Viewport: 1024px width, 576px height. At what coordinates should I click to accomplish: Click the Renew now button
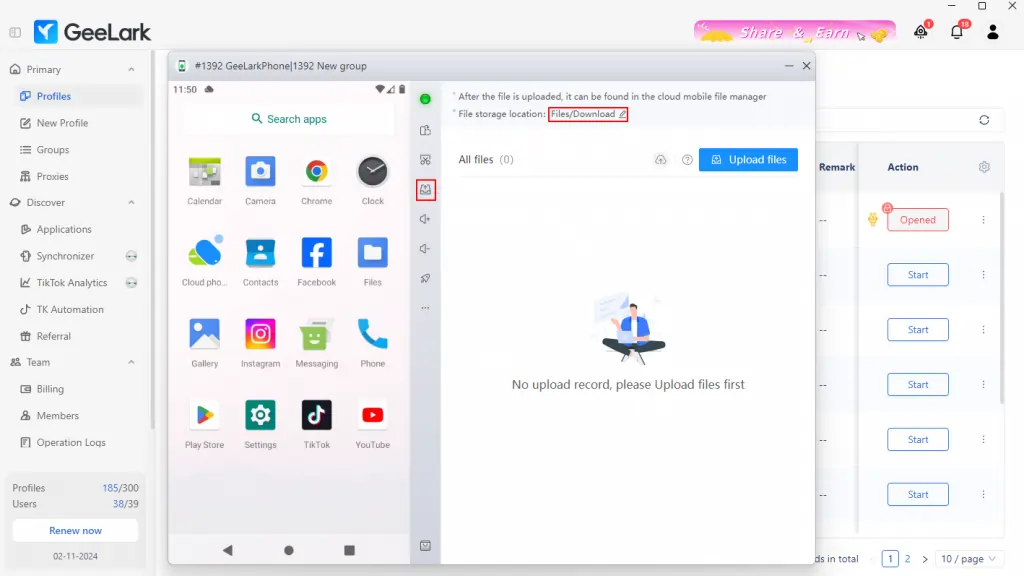[x=74, y=530]
